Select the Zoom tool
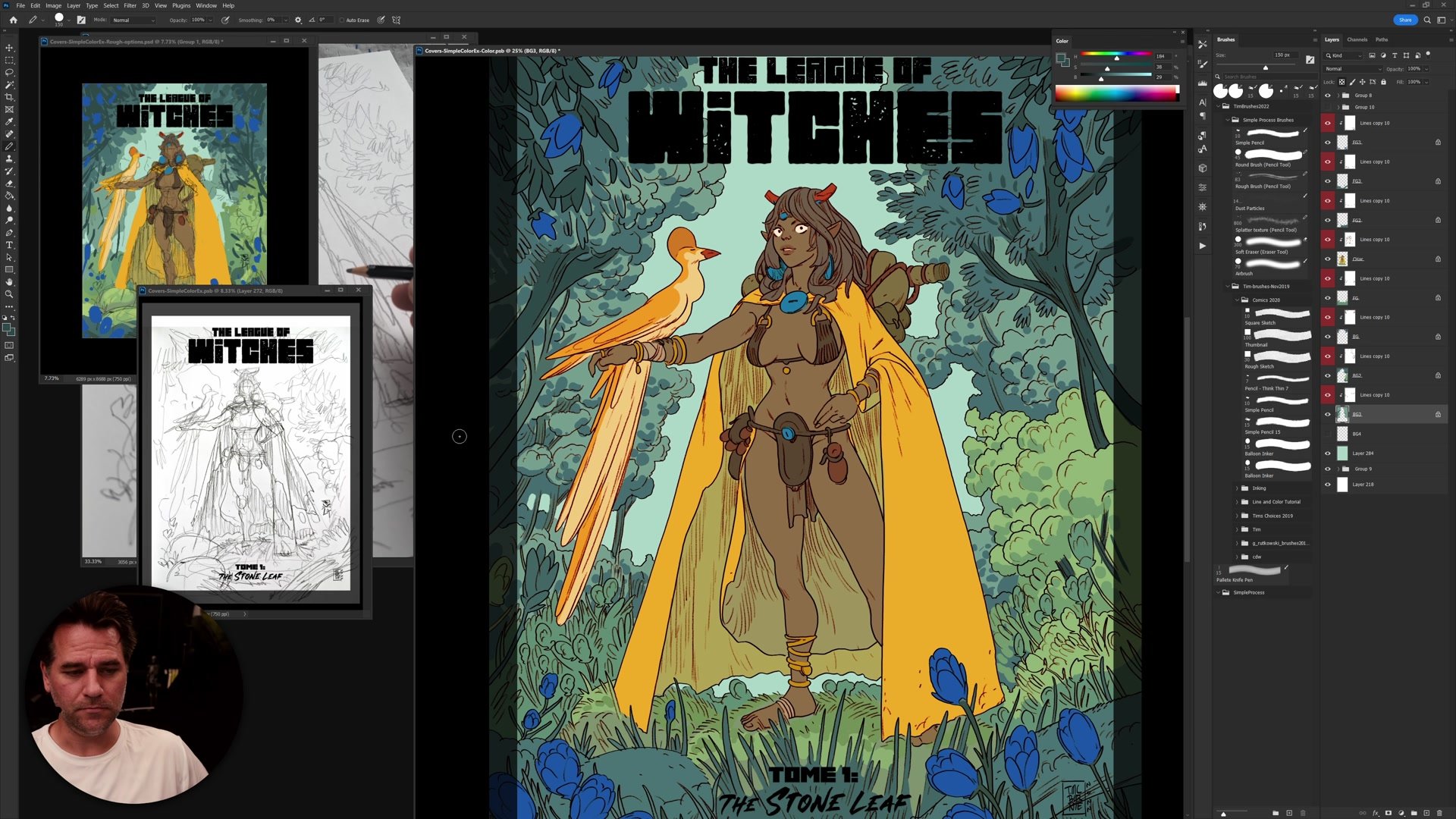 click(9, 294)
